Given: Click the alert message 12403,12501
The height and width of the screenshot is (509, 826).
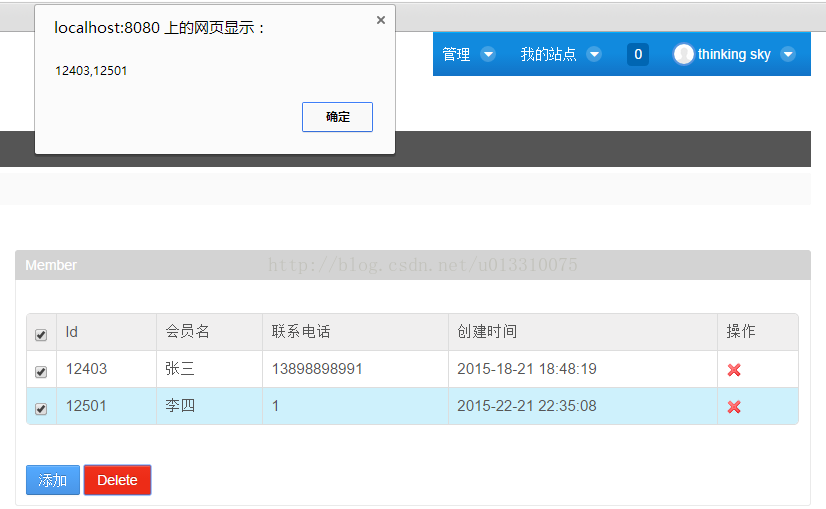Looking at the screenshot, I should (91, 71).
